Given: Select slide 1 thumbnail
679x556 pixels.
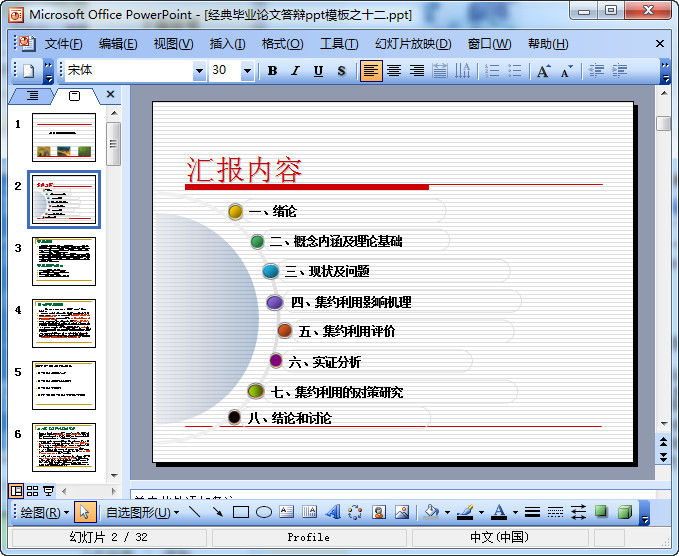Looking at the screenshot, I should [x=64, y=137].
